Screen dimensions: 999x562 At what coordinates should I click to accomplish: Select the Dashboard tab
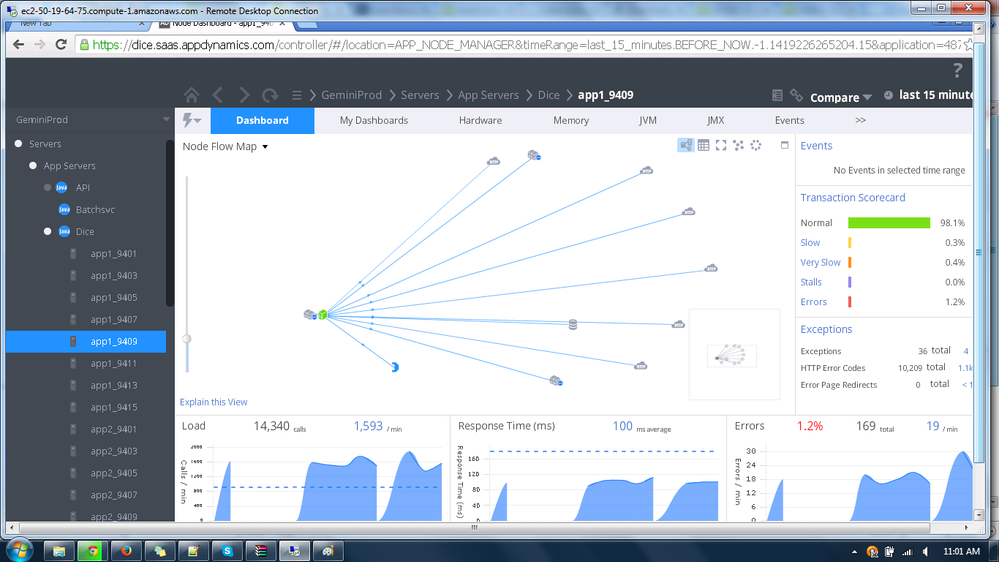[x=262, y=120]
